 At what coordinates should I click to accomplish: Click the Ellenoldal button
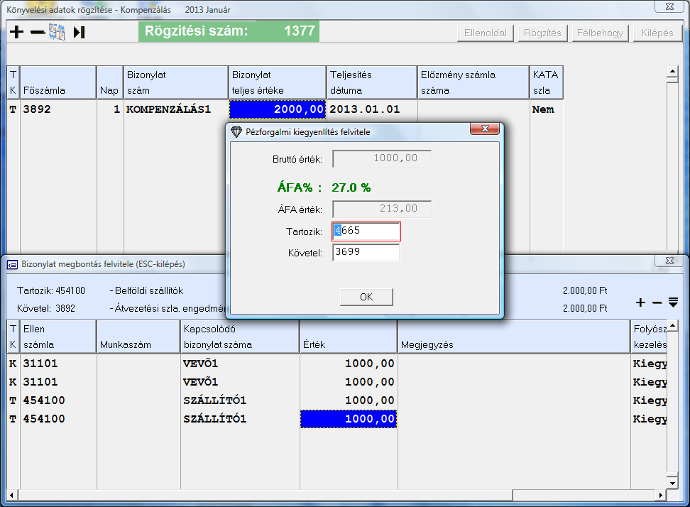tap(487, 33)
